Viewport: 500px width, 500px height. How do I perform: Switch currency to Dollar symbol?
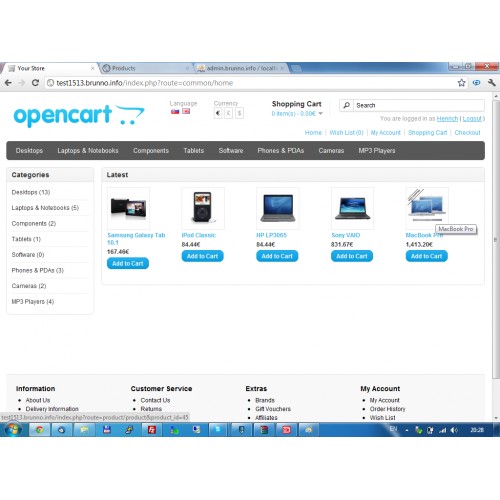pos(239,113)
